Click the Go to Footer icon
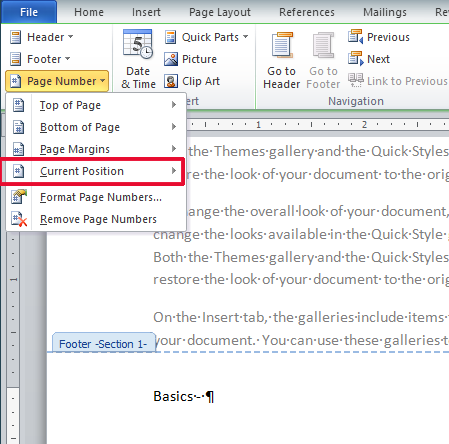Viewport: 449px width, 444px height. pos(323,45)
